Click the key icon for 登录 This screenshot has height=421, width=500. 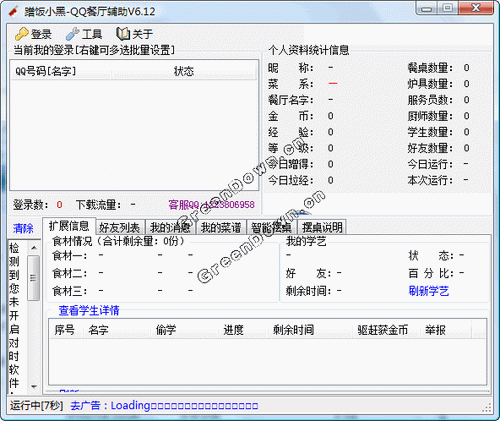pyautogui.click(x=22, y=34)
